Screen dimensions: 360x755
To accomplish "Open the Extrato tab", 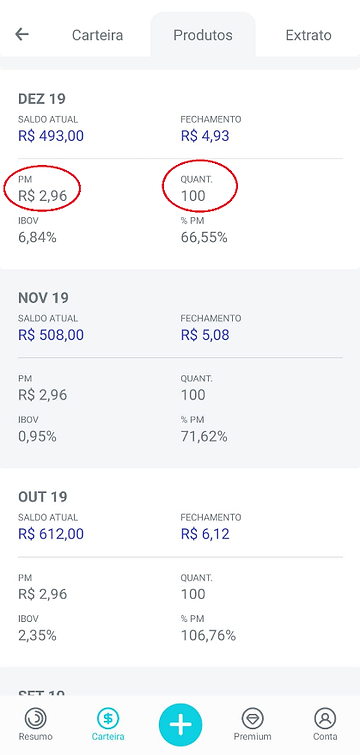I will coord(309,35).
